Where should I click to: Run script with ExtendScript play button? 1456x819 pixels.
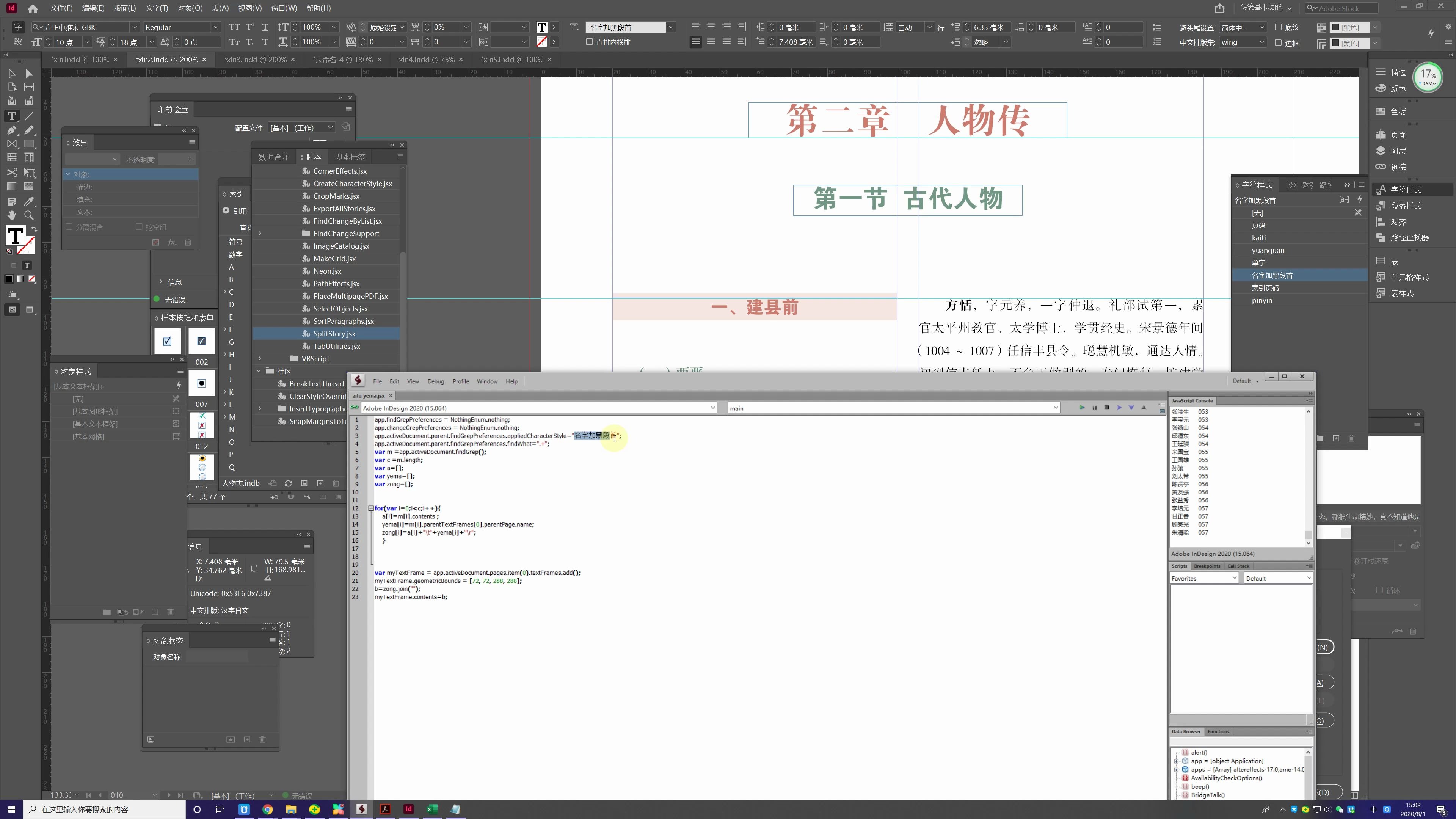tap(1082, 408)
